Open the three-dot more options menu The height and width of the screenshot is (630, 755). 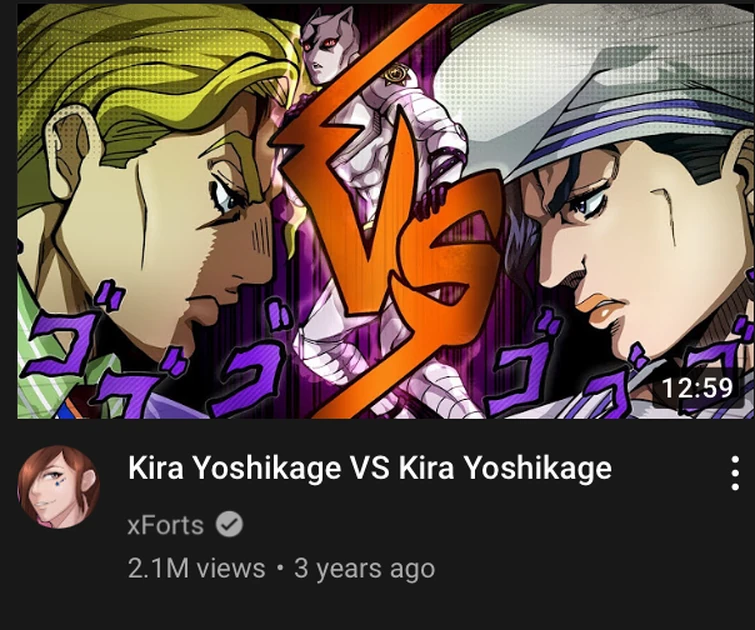[735, 472]
